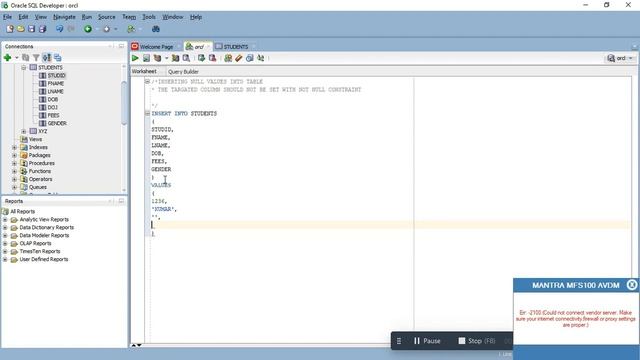Click the Filter funnel icon in Connections panel
The width and height of the screenshot is (640, 360).
pyautogui.click(x=36, y=58)
